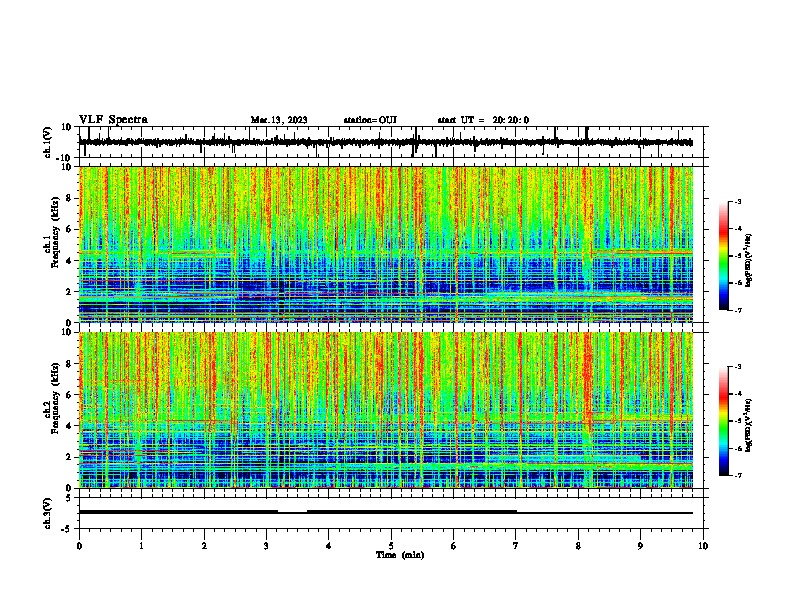
Task: Click the "-10" tick on ch.1(V) axis
Action: [65, 158]
